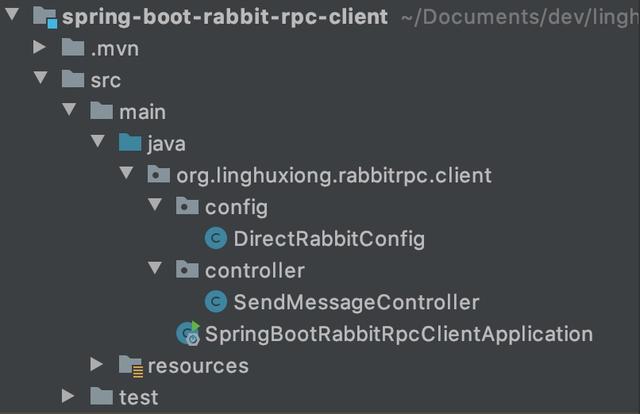Select the main folder label

coord(142,112)
